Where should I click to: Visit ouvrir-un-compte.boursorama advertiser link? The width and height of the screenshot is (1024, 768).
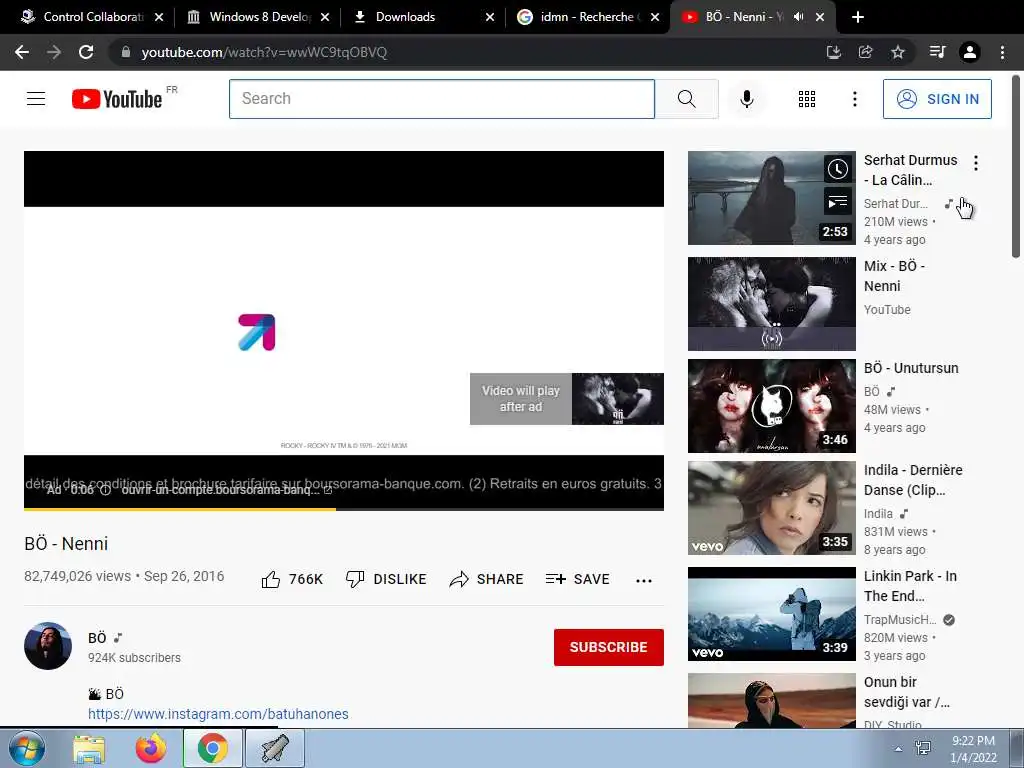pyautogui.click(x=226, y=490)
